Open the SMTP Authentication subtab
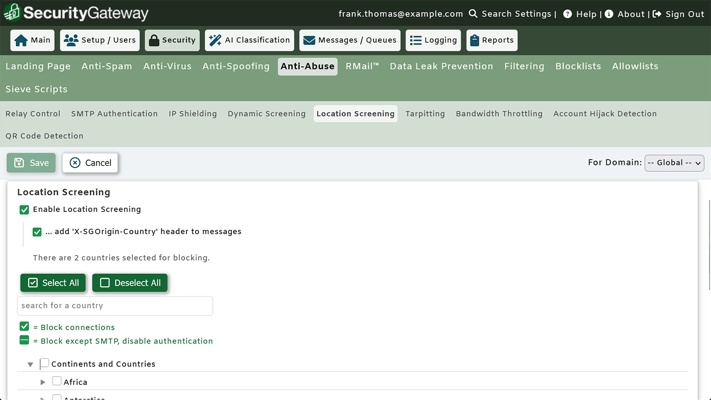This screenshot has width=711, height=400. coord(114,114)
